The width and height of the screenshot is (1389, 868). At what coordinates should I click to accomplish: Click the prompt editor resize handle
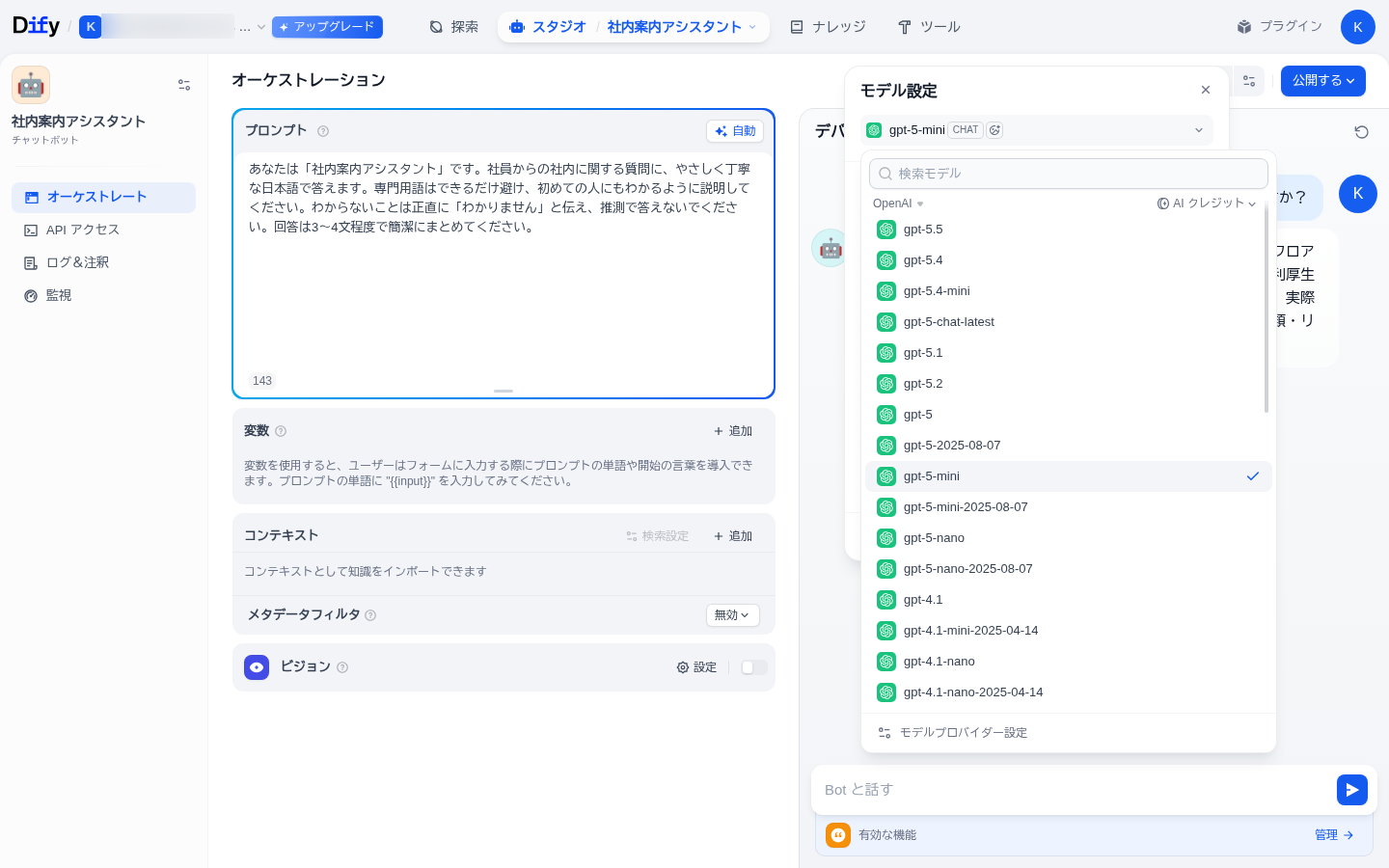click(504, 391)
